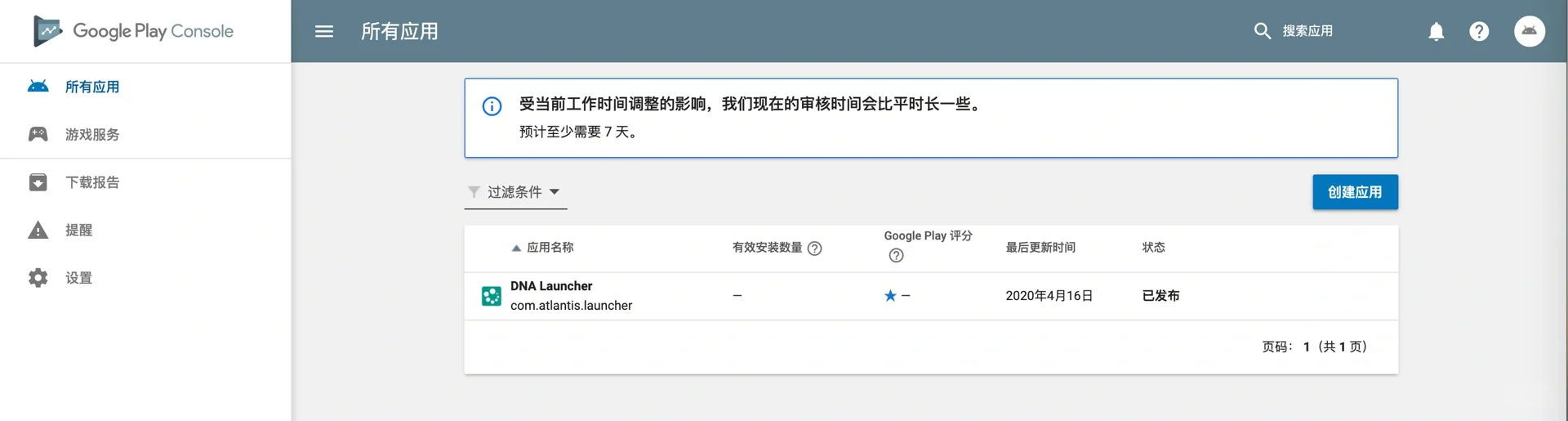Viewport: 1568px width, 421px height.
Task: Click the gear icon for 设置
Action: pos(38,278)
